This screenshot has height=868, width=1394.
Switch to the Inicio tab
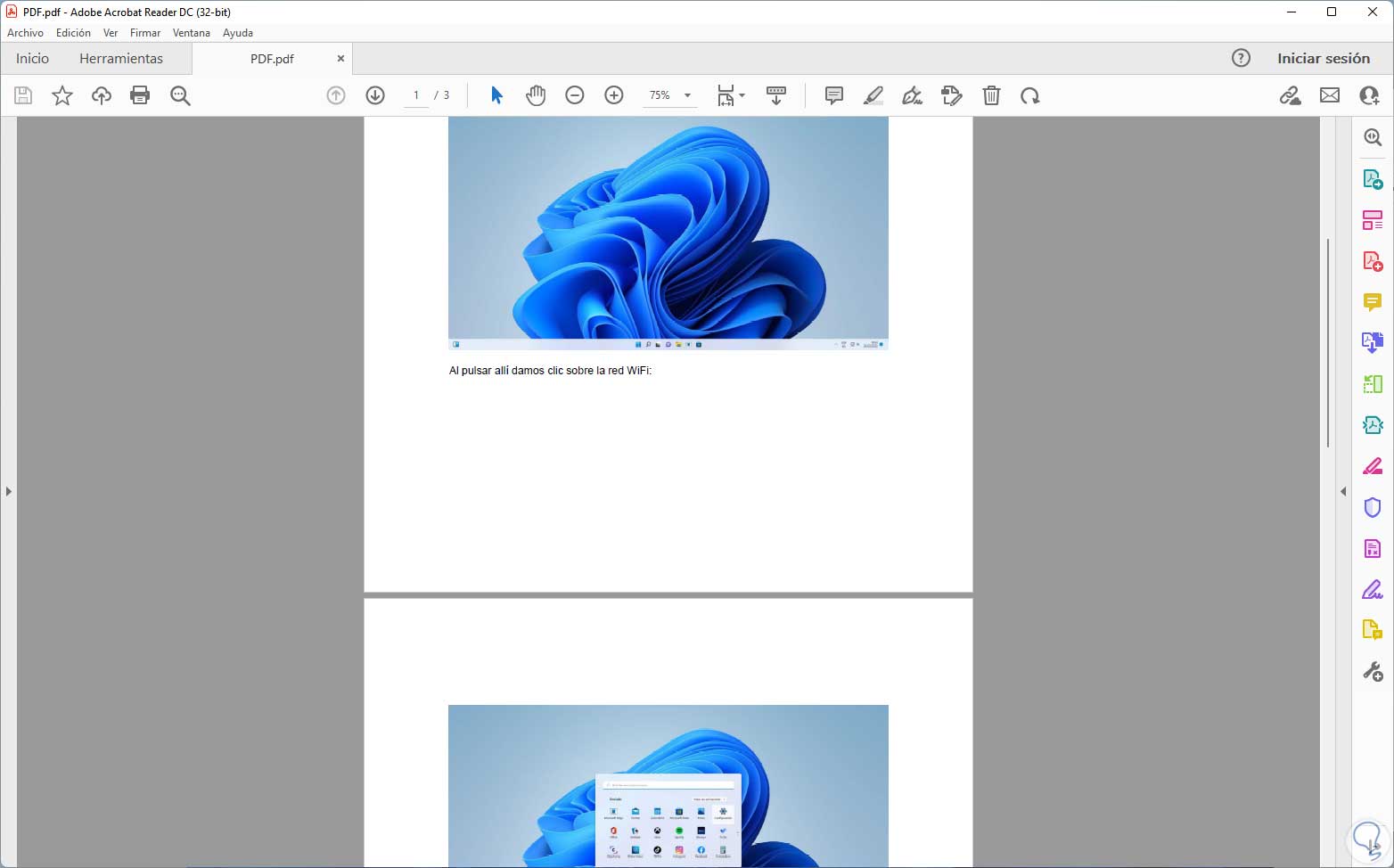[32, 58]
